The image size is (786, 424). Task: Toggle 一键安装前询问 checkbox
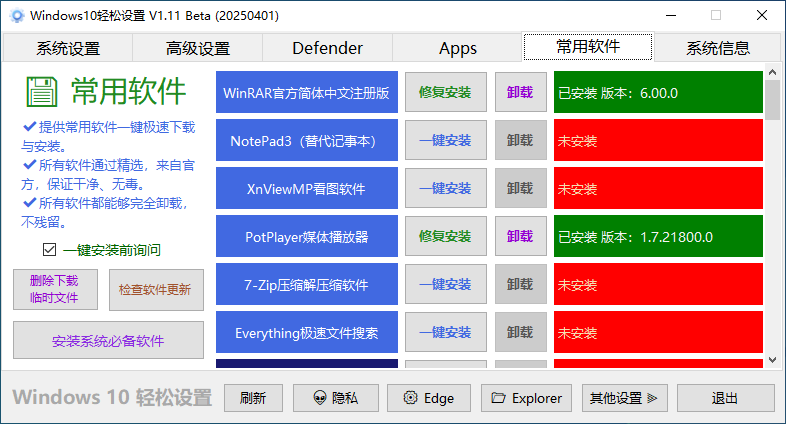click(49, 249)
